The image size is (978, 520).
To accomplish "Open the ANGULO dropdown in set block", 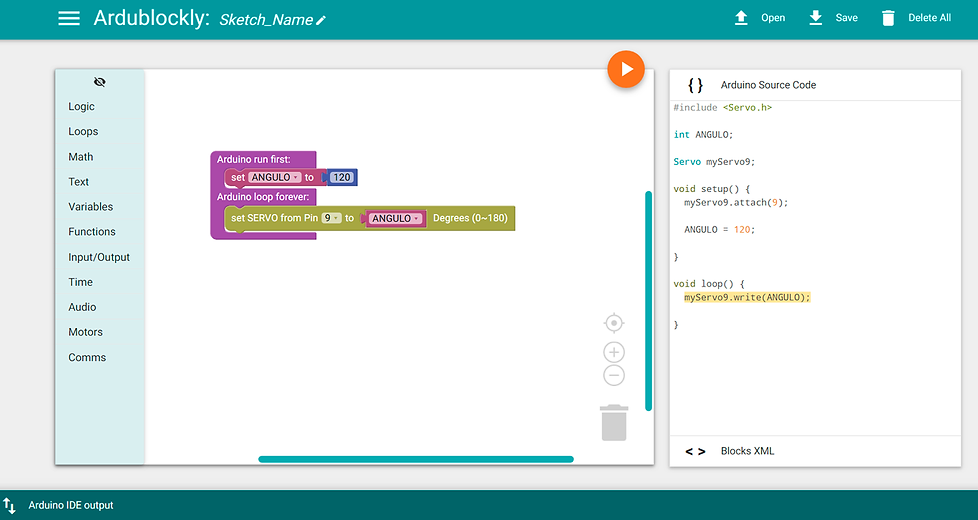I will (x=275, y=178).
